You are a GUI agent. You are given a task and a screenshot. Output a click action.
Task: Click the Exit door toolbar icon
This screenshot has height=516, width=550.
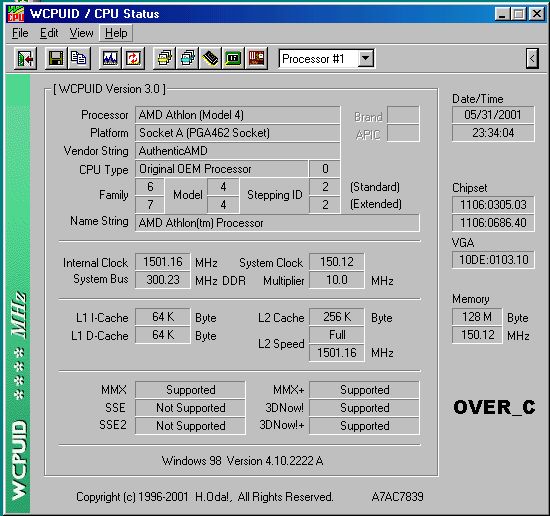25,58
